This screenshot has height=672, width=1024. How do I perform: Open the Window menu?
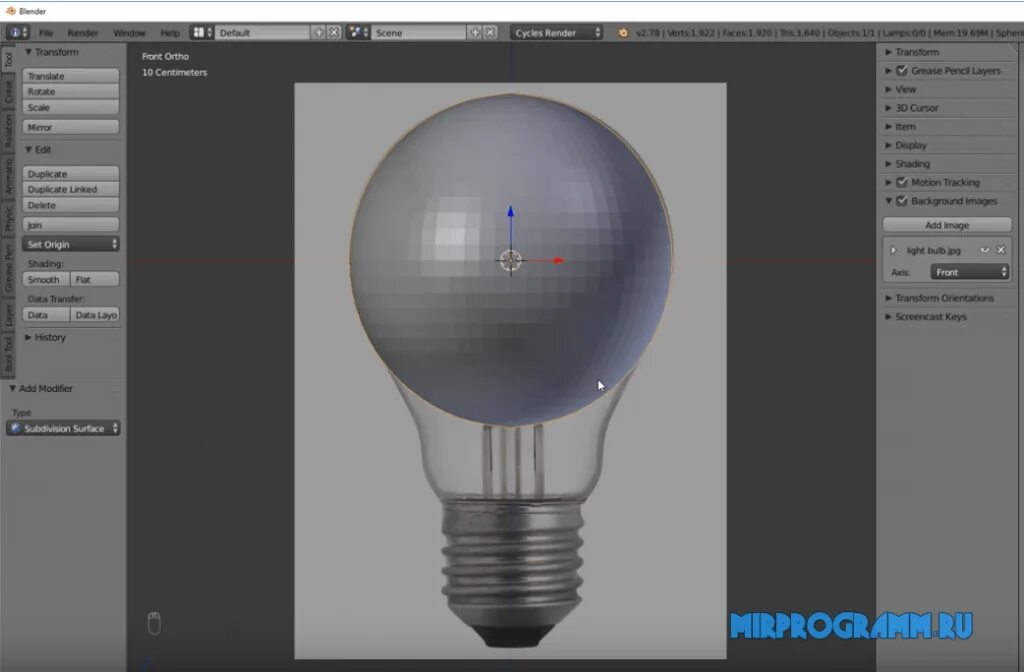129,33
